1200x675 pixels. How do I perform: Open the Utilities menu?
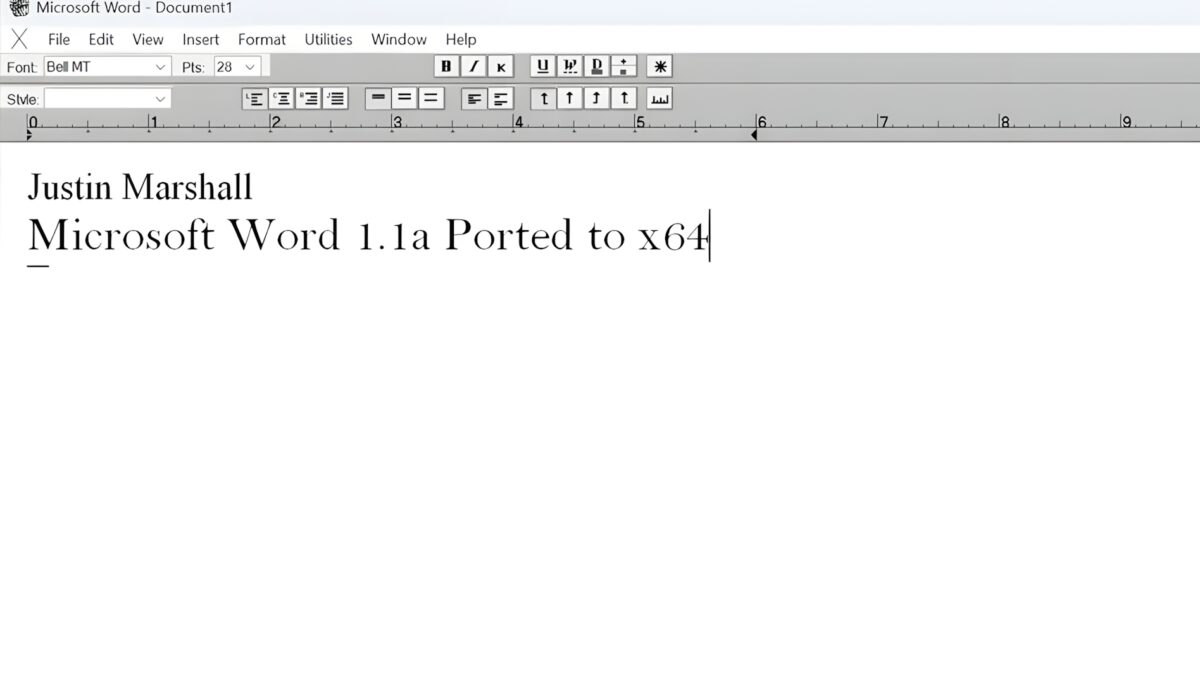pos(329,39)
